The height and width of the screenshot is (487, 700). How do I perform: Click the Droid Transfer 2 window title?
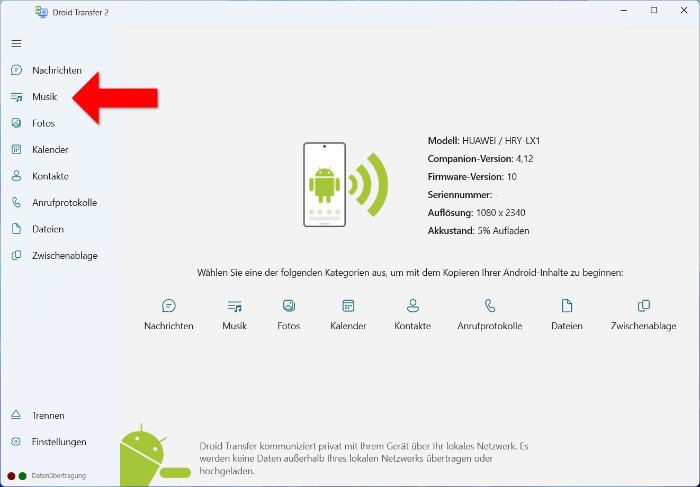coord(80,12)
